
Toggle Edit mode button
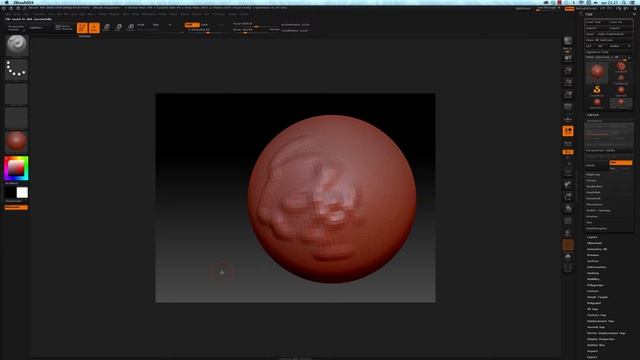point(82,27)
